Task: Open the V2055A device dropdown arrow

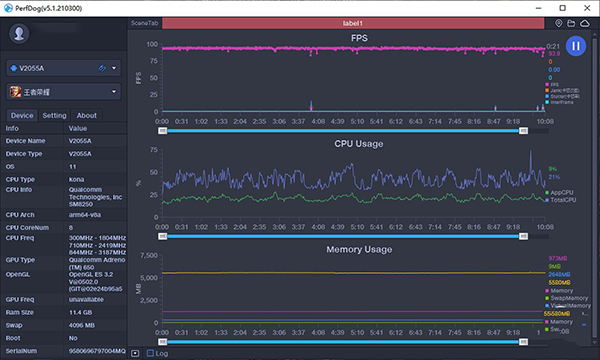Action: tap(114, 68)
